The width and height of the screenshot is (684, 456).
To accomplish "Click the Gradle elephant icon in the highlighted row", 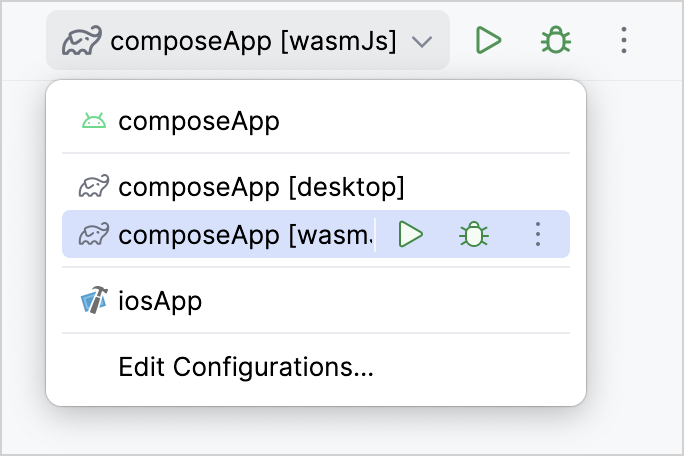I will (94, 234).
